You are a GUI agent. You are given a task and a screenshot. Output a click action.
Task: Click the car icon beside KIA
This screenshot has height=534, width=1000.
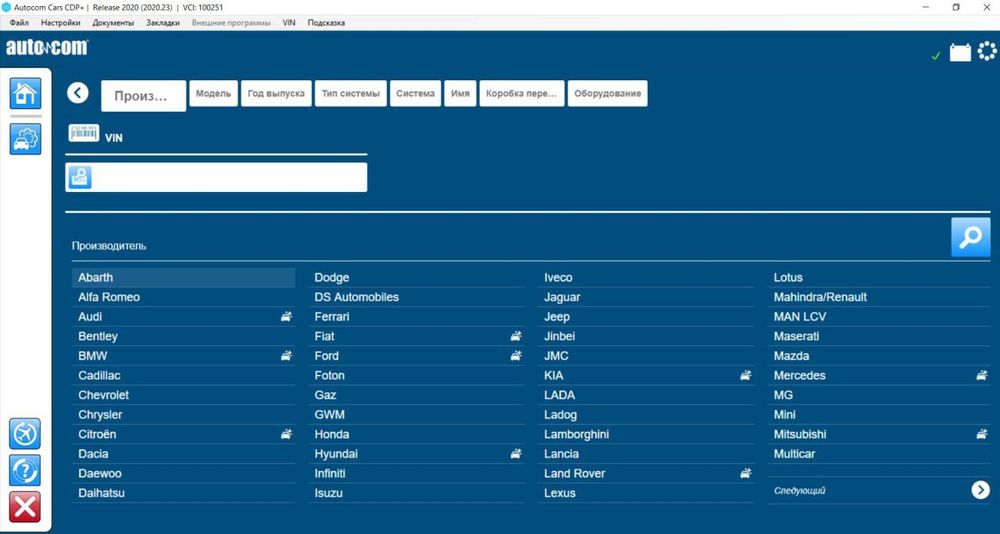coord(746,375)
